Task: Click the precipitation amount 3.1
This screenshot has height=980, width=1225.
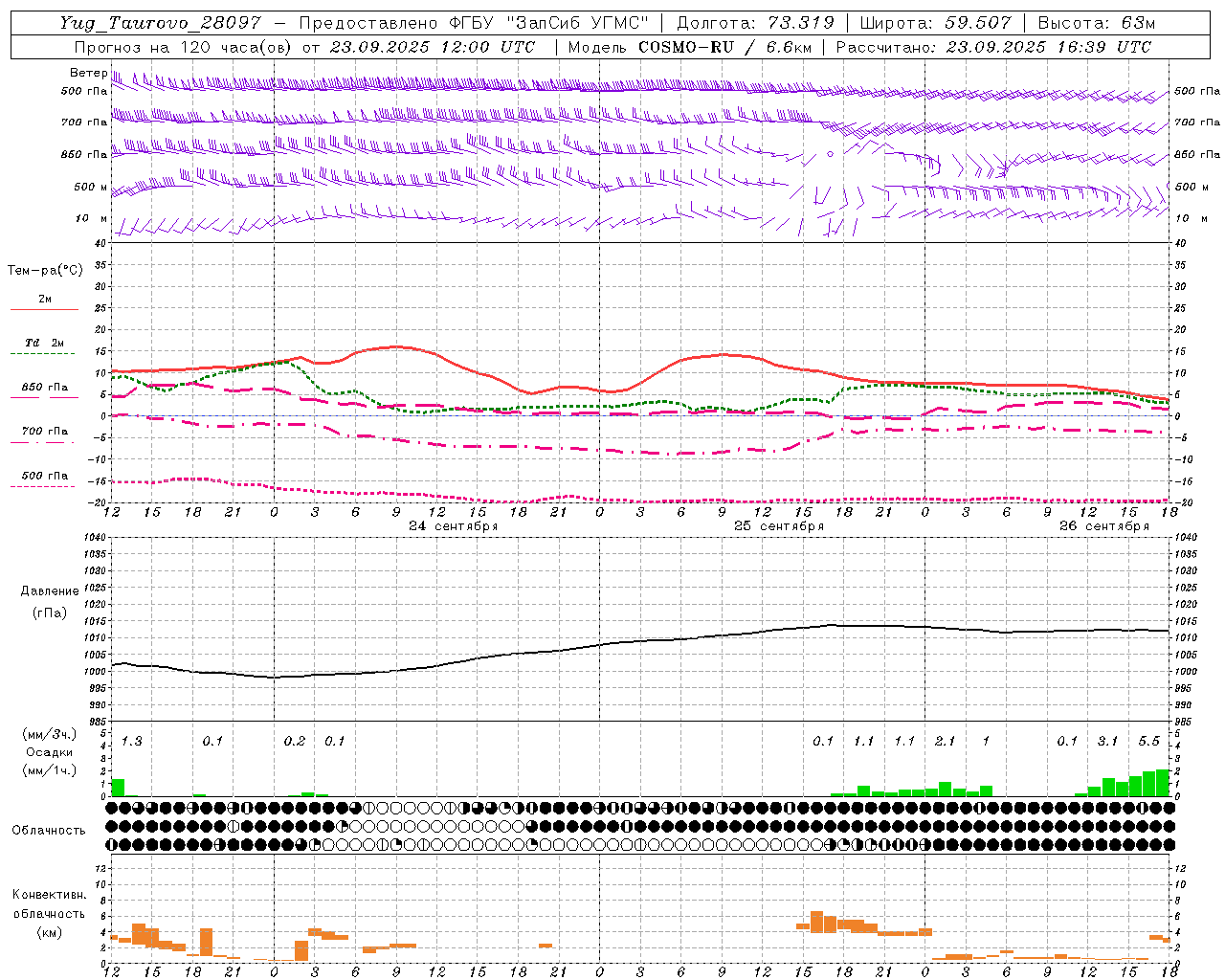Action: point(1107,742)
